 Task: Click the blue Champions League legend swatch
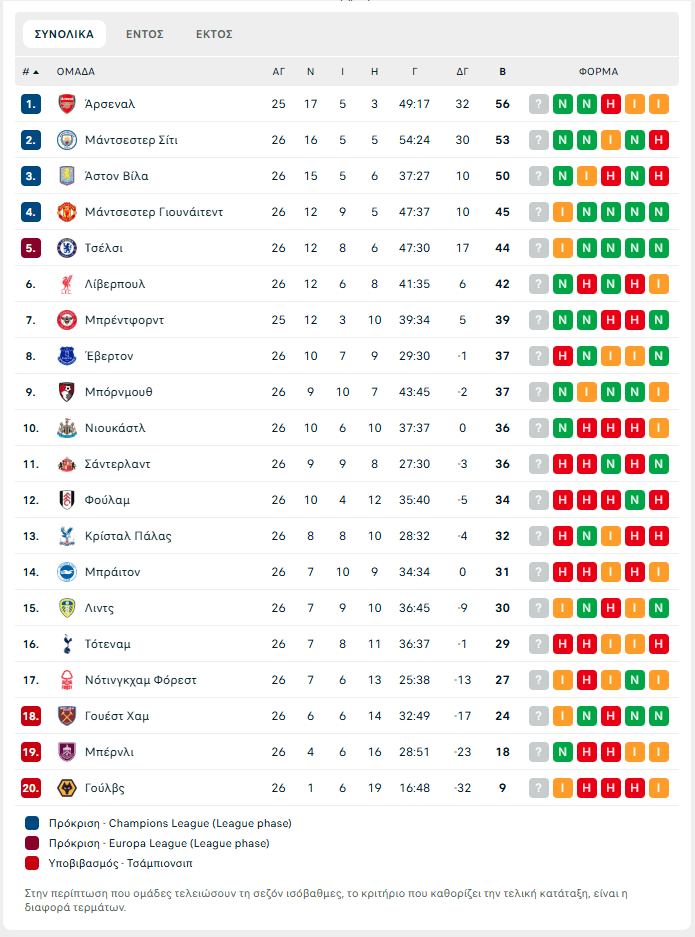[32, 824]
